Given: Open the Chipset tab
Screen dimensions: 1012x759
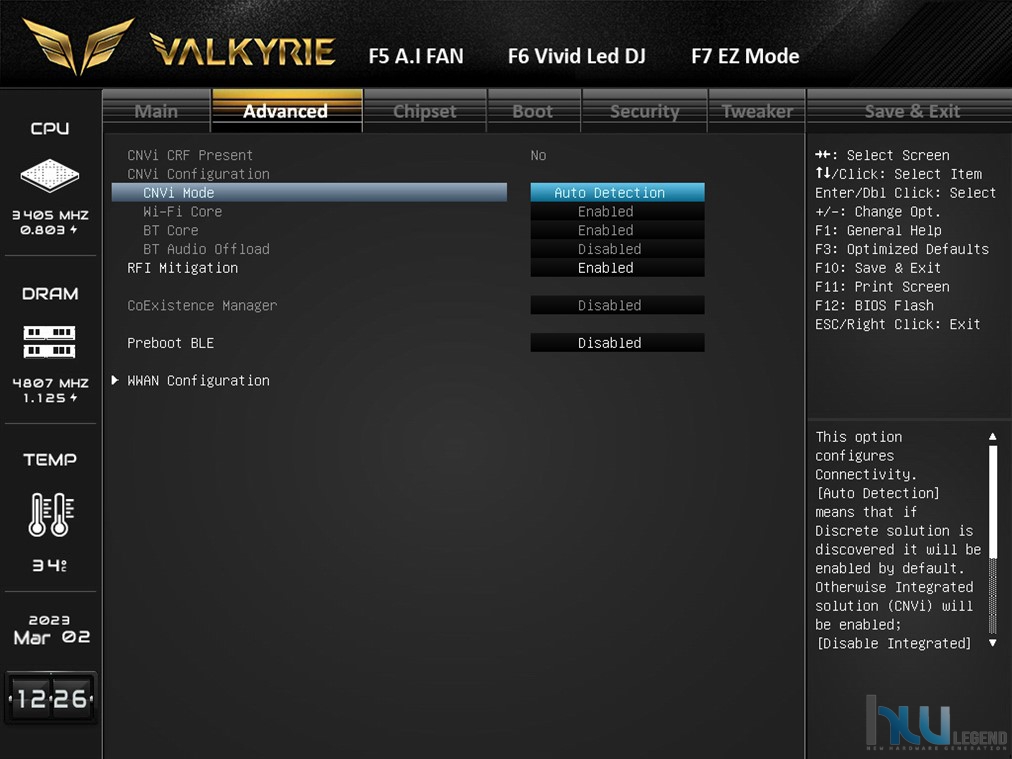Looking at the screenshot, I should click(425, 111).
